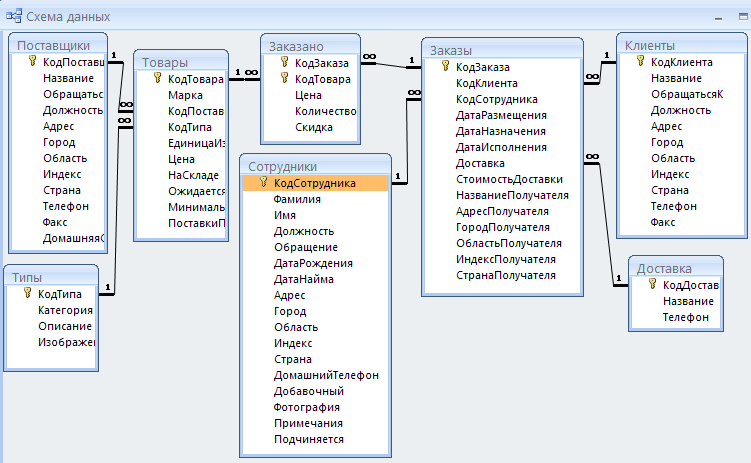
Task: Select the Марка field in Товары
Action: (185, 95)
